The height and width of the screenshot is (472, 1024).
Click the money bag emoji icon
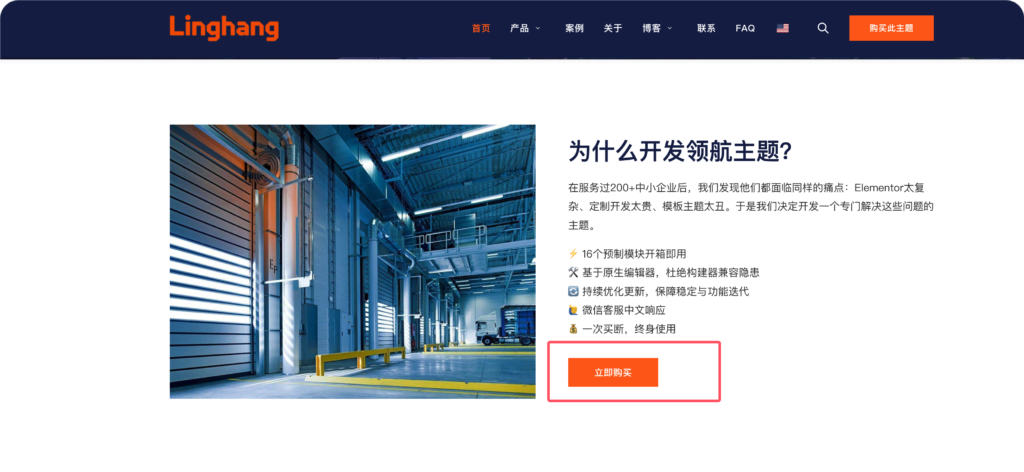click(573, 329)
